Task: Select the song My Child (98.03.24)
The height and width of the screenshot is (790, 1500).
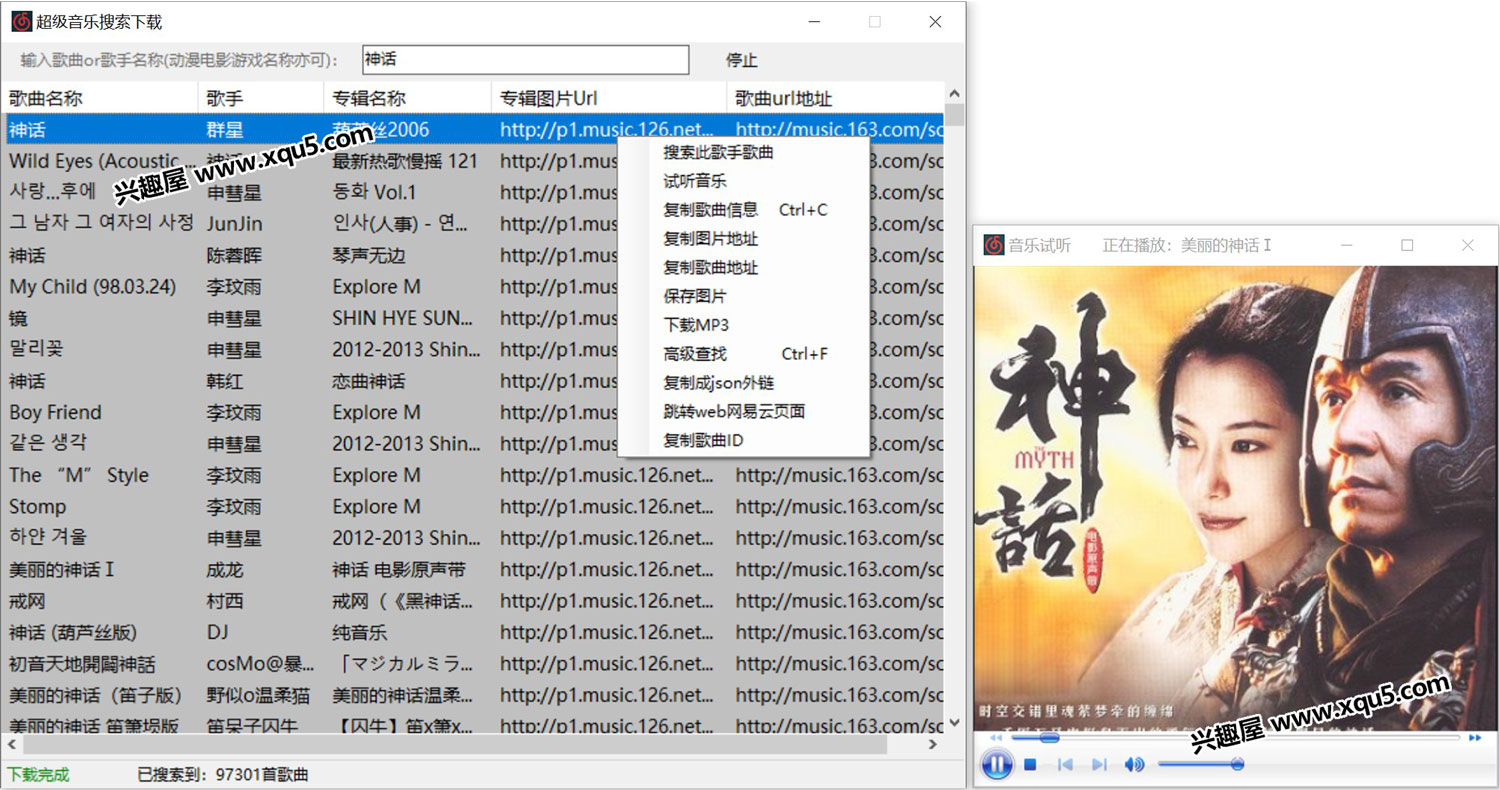Action: [x=93, y=287]
